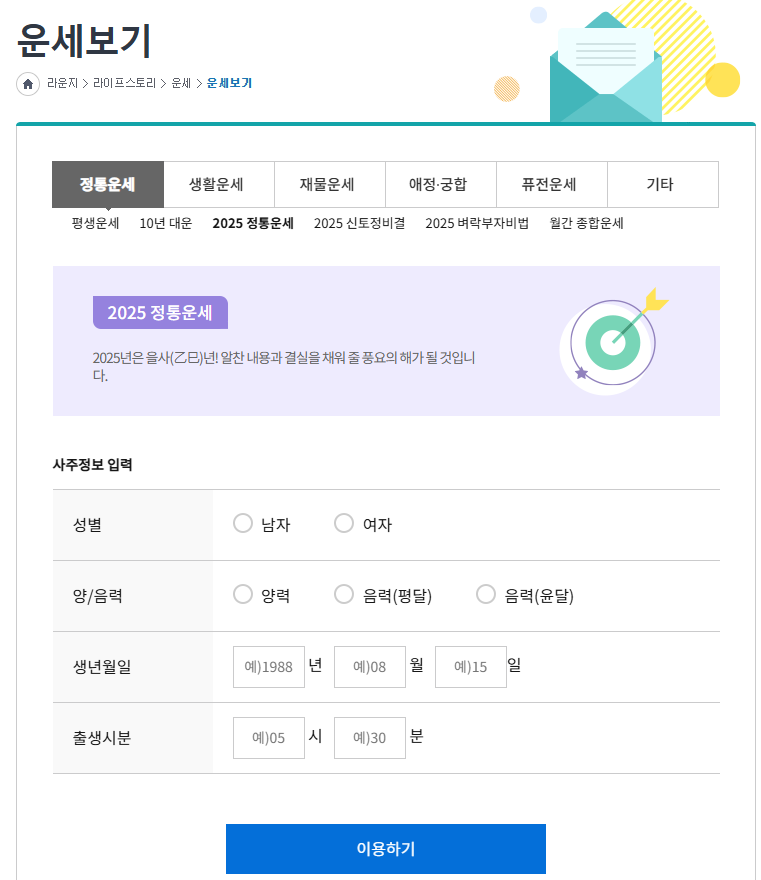Open the 2025 신토정비결 menu item
This screenshot has width=761, height=880.
pos(357,224)
